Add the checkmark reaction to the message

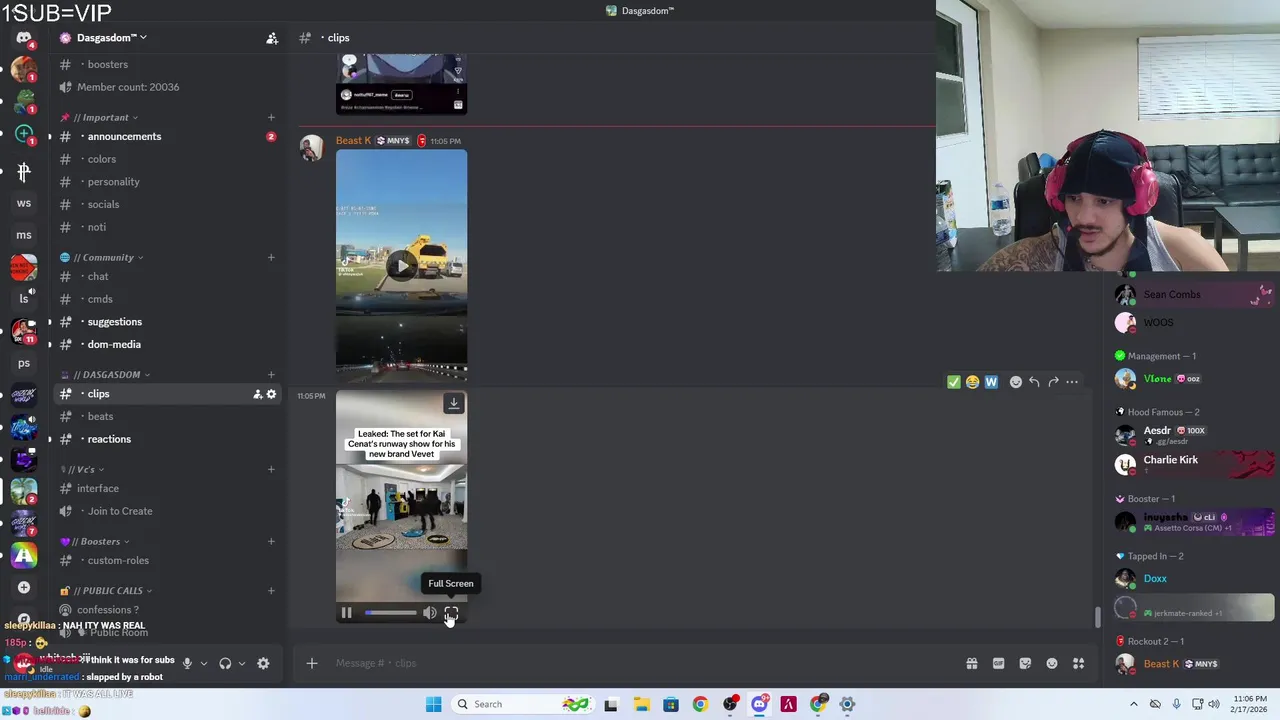click(x=953, y=382)
